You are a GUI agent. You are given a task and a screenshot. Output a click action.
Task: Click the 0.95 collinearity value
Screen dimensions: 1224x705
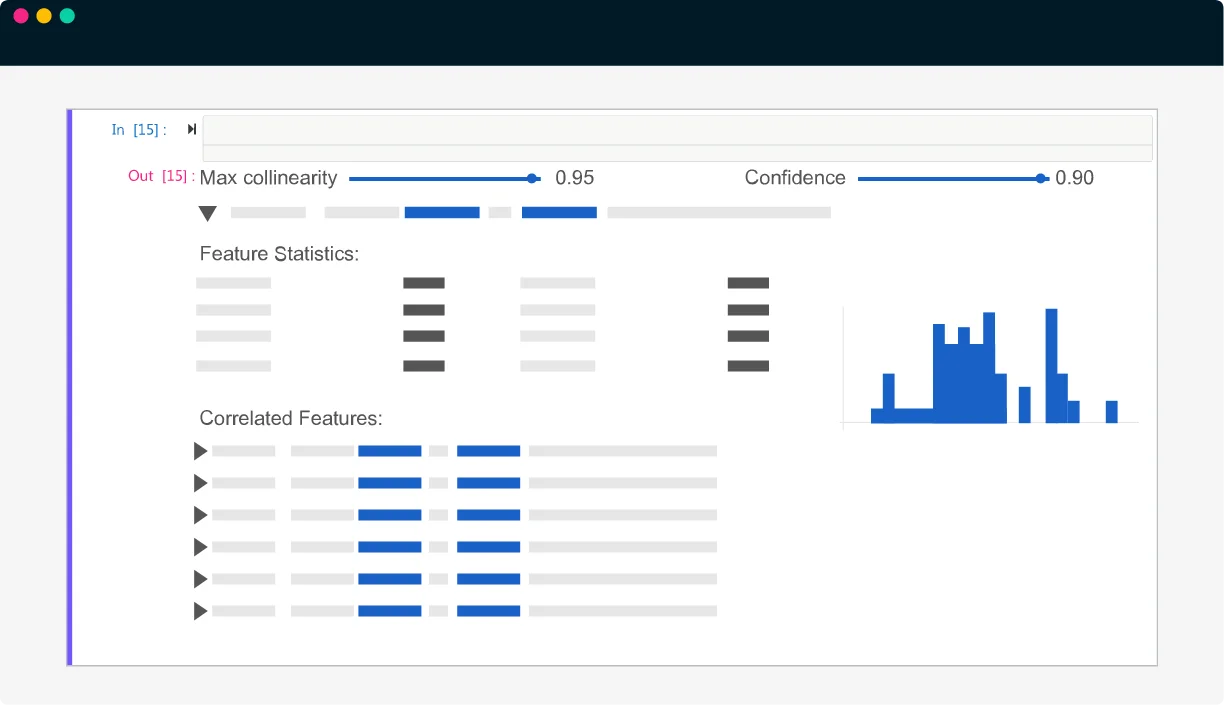coord(575,178)
